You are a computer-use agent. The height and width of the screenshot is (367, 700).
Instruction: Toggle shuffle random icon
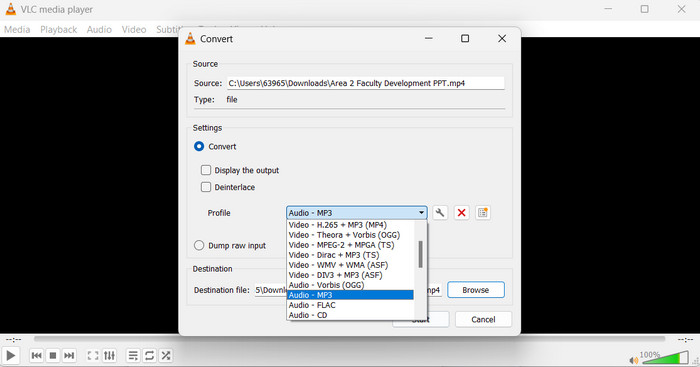[166, 355]
